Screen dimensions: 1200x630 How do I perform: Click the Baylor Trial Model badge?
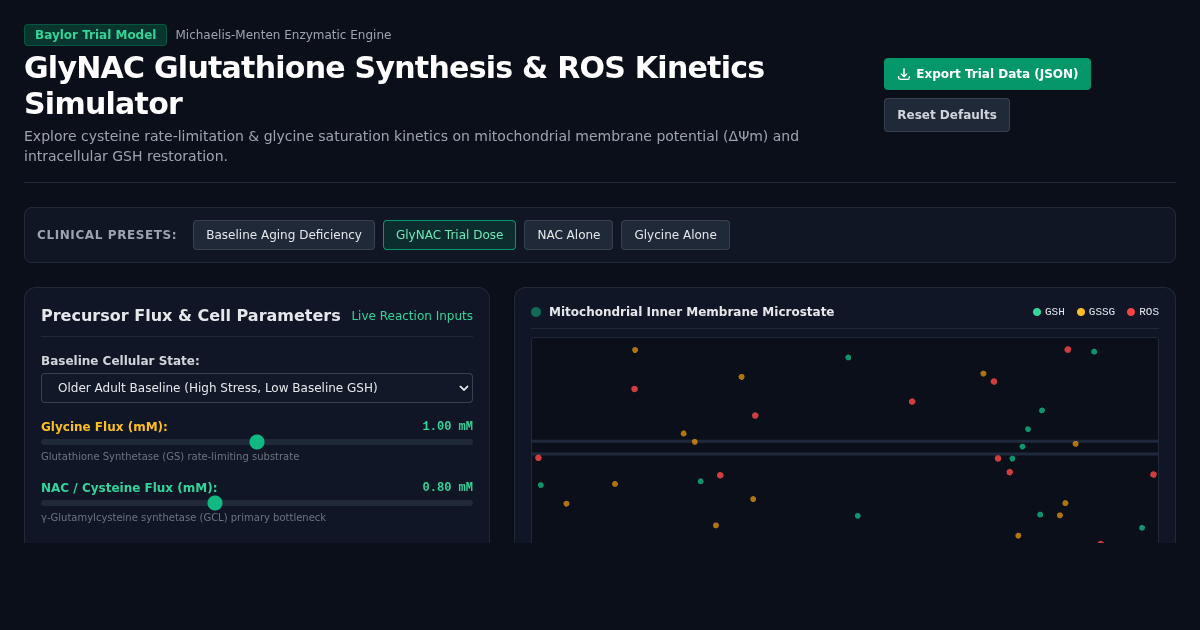96,35
